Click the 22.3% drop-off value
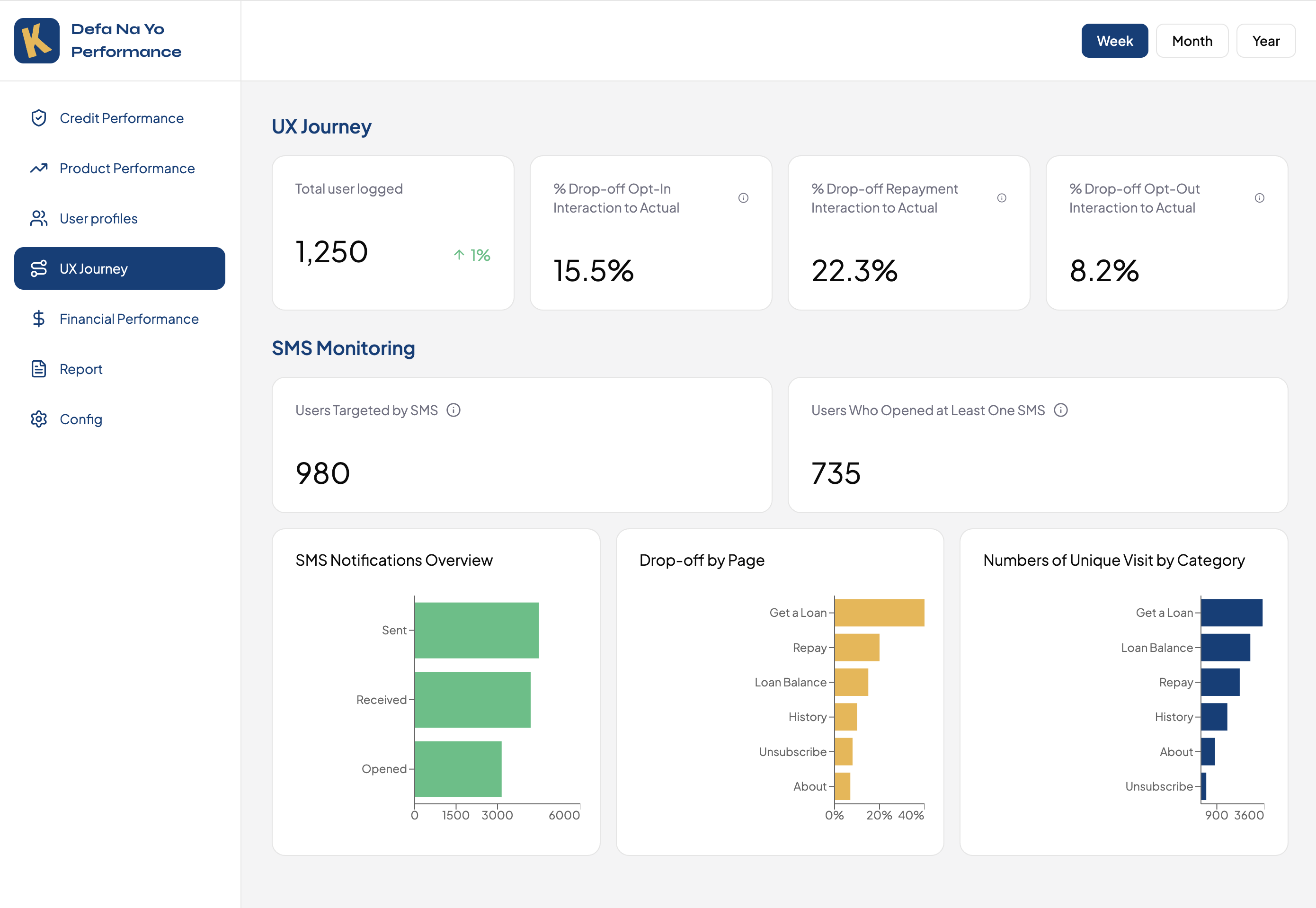 pyautogui.click(x=854, y=271)
